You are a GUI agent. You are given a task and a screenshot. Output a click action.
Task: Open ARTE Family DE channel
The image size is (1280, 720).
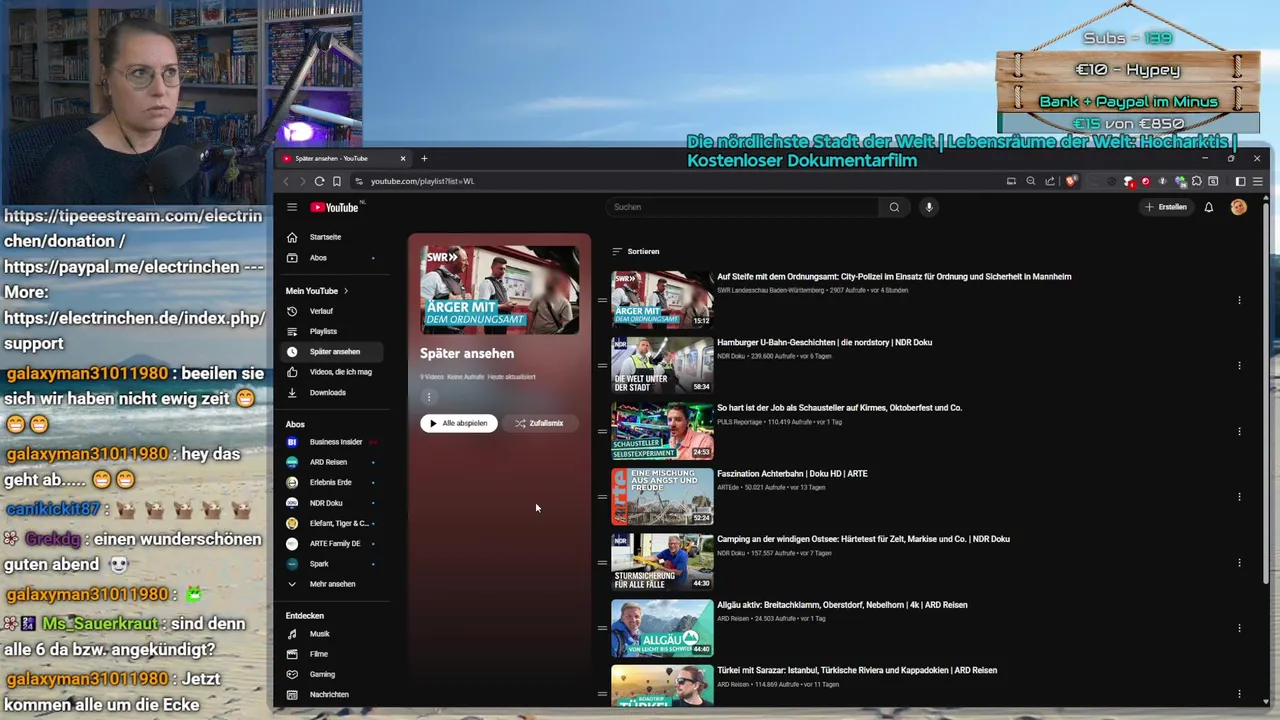tap(332, 543)
